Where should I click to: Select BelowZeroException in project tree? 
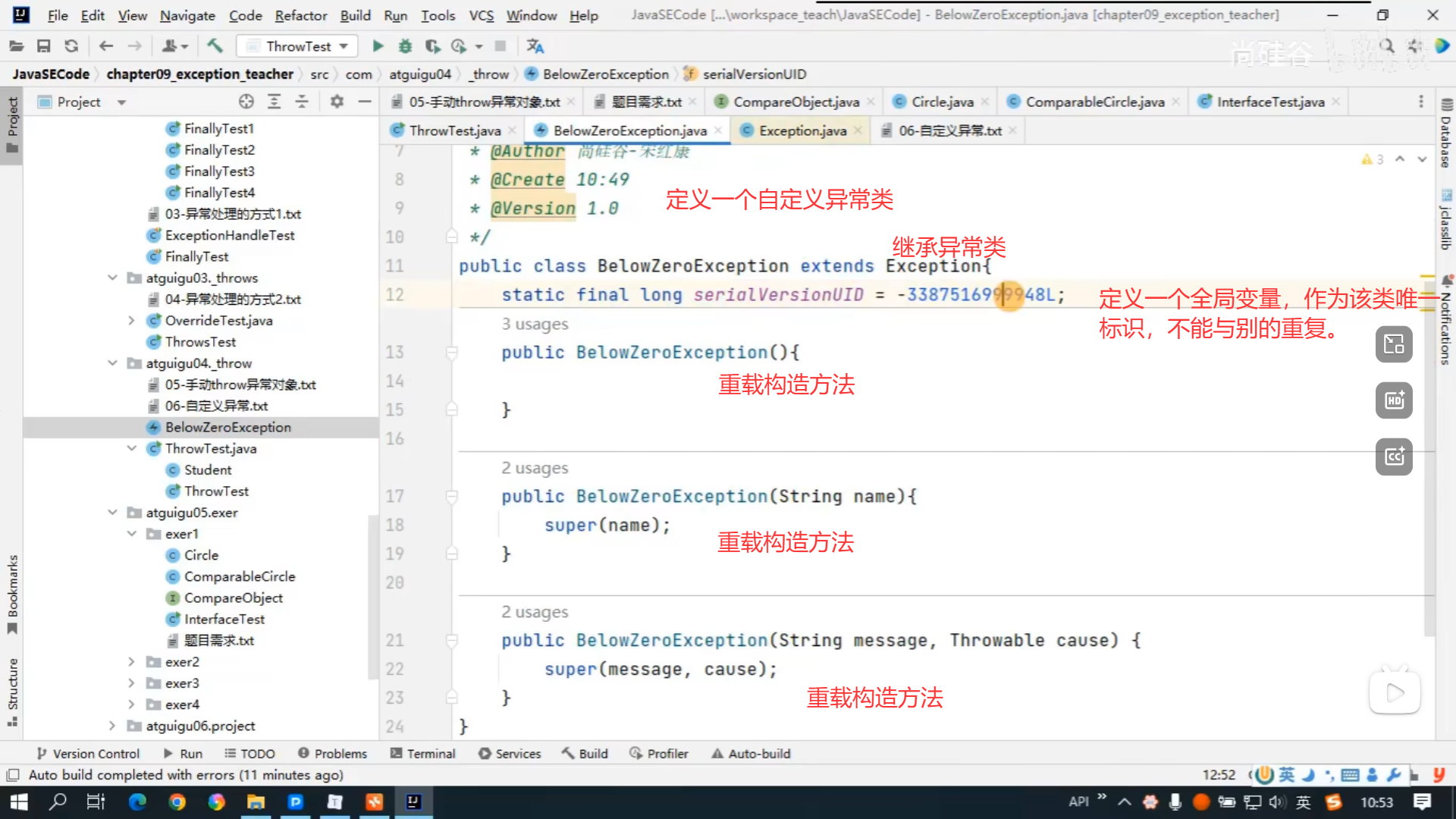point(227,427)
